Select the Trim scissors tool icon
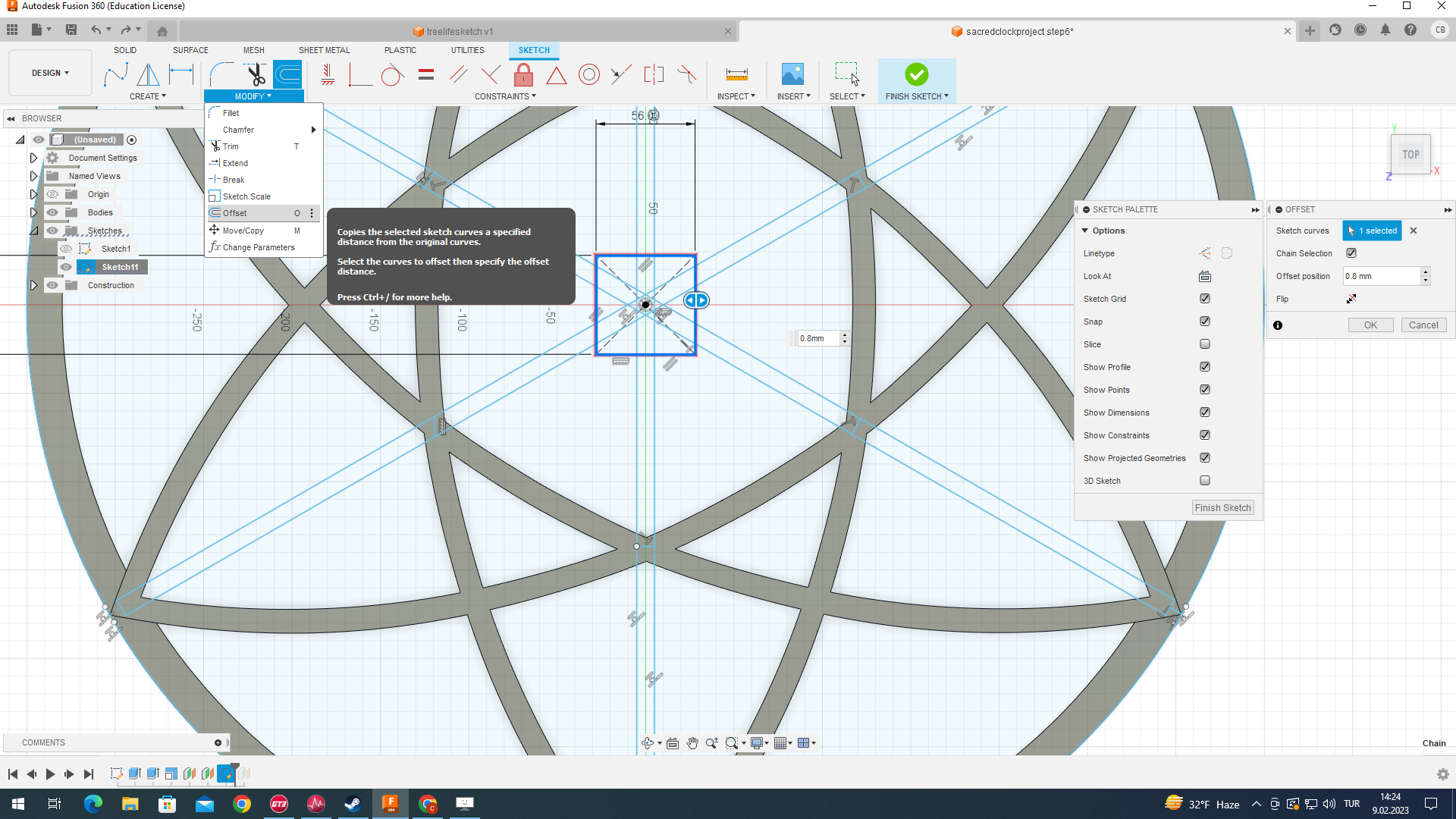This screenshot has width=1456, height=819. [x=256, y=74]
